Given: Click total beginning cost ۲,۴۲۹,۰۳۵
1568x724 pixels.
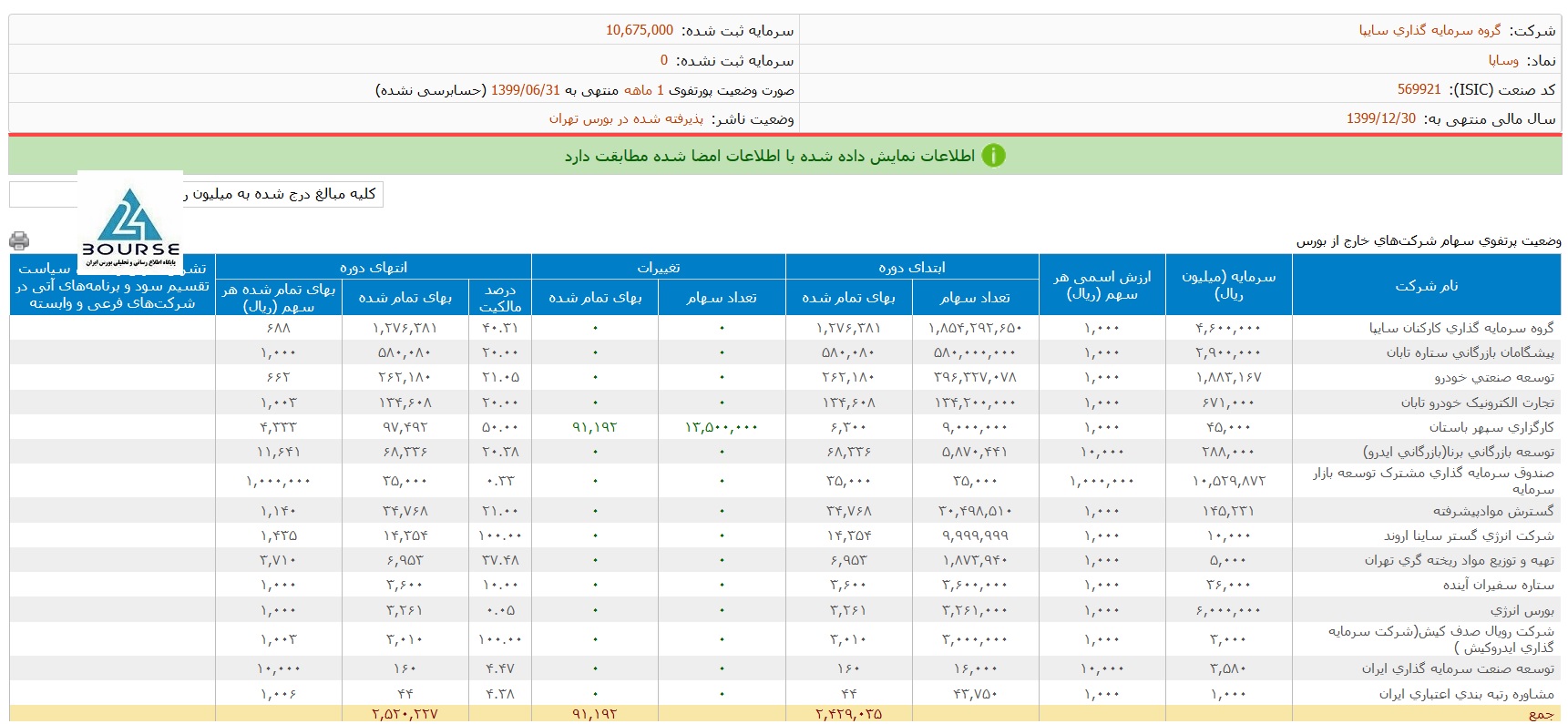Looking at the screenshot, I should [848, 715].
